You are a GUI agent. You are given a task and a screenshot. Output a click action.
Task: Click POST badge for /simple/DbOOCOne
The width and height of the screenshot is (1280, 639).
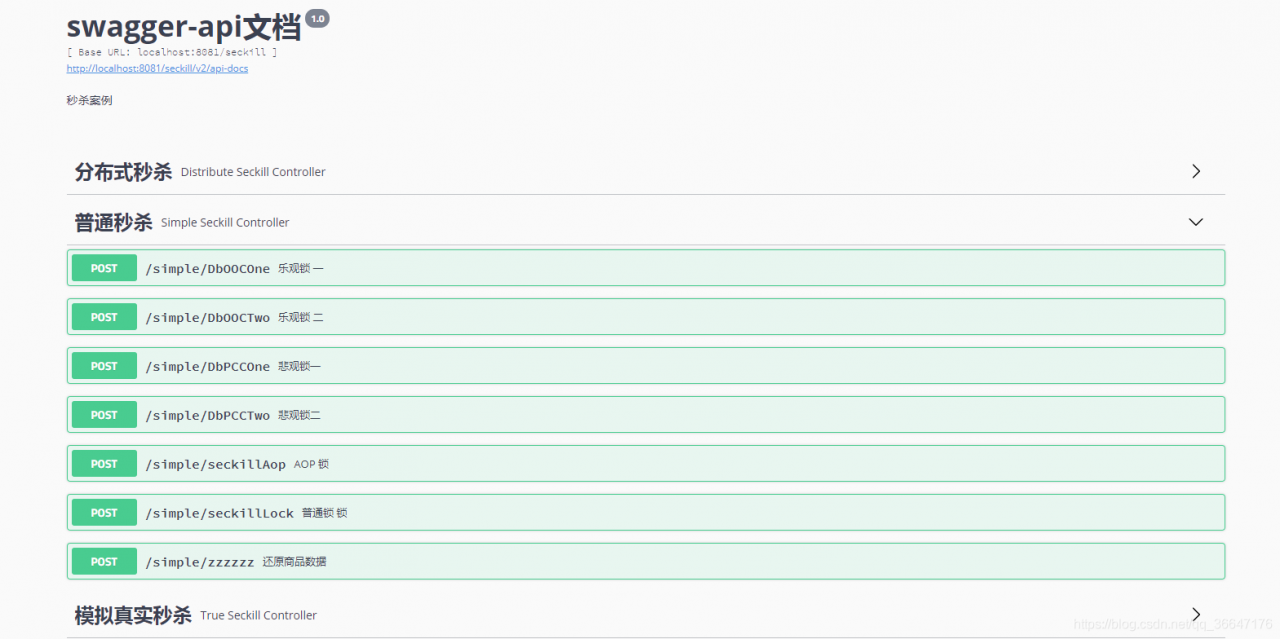click(x=104, y=268)
